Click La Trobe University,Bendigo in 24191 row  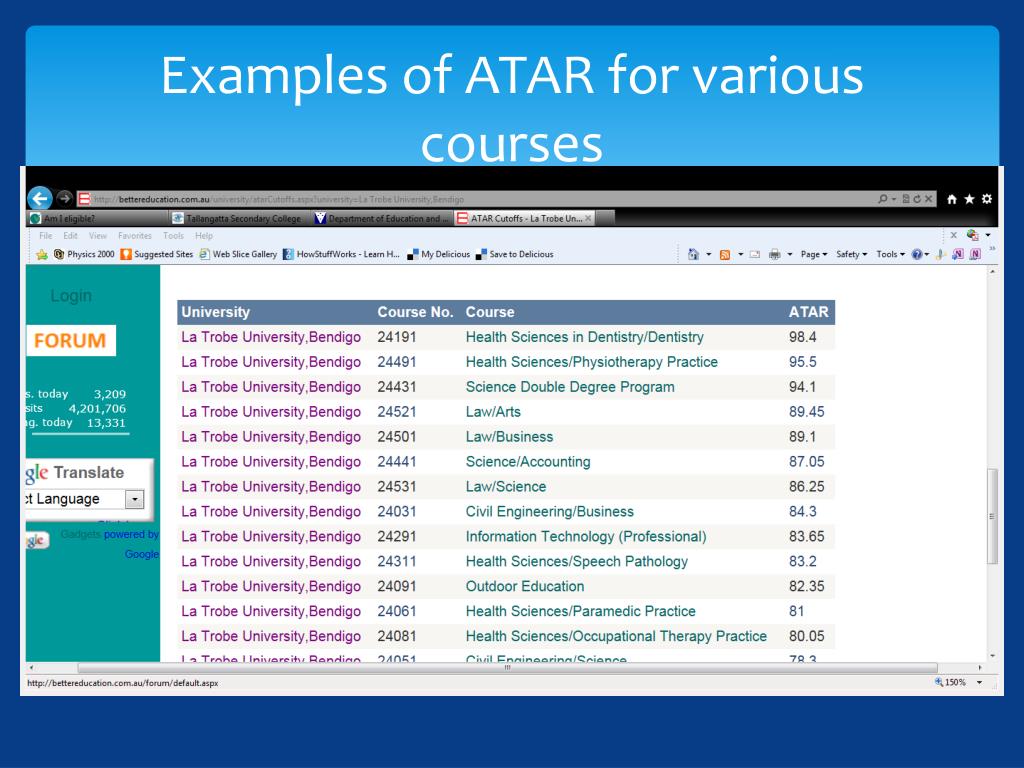click(271, 337)
